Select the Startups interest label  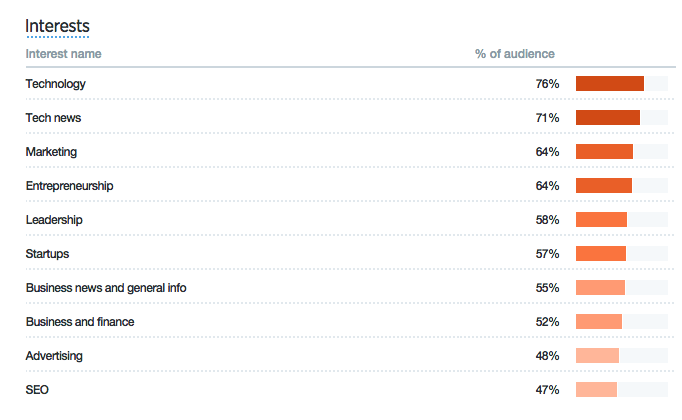(x=47, y=254)
